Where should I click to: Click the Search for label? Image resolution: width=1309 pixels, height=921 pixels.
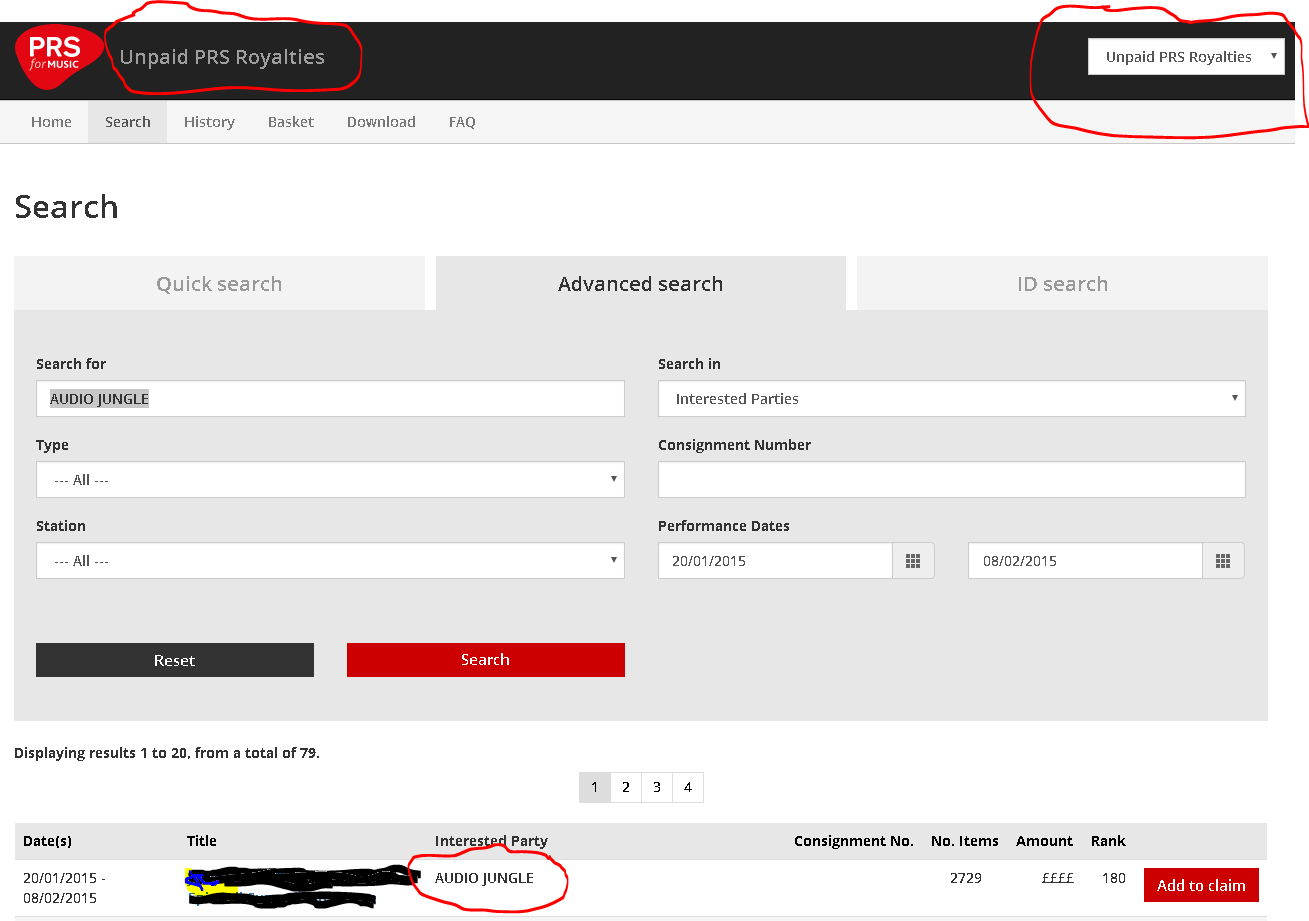click(x=71, y=364)
